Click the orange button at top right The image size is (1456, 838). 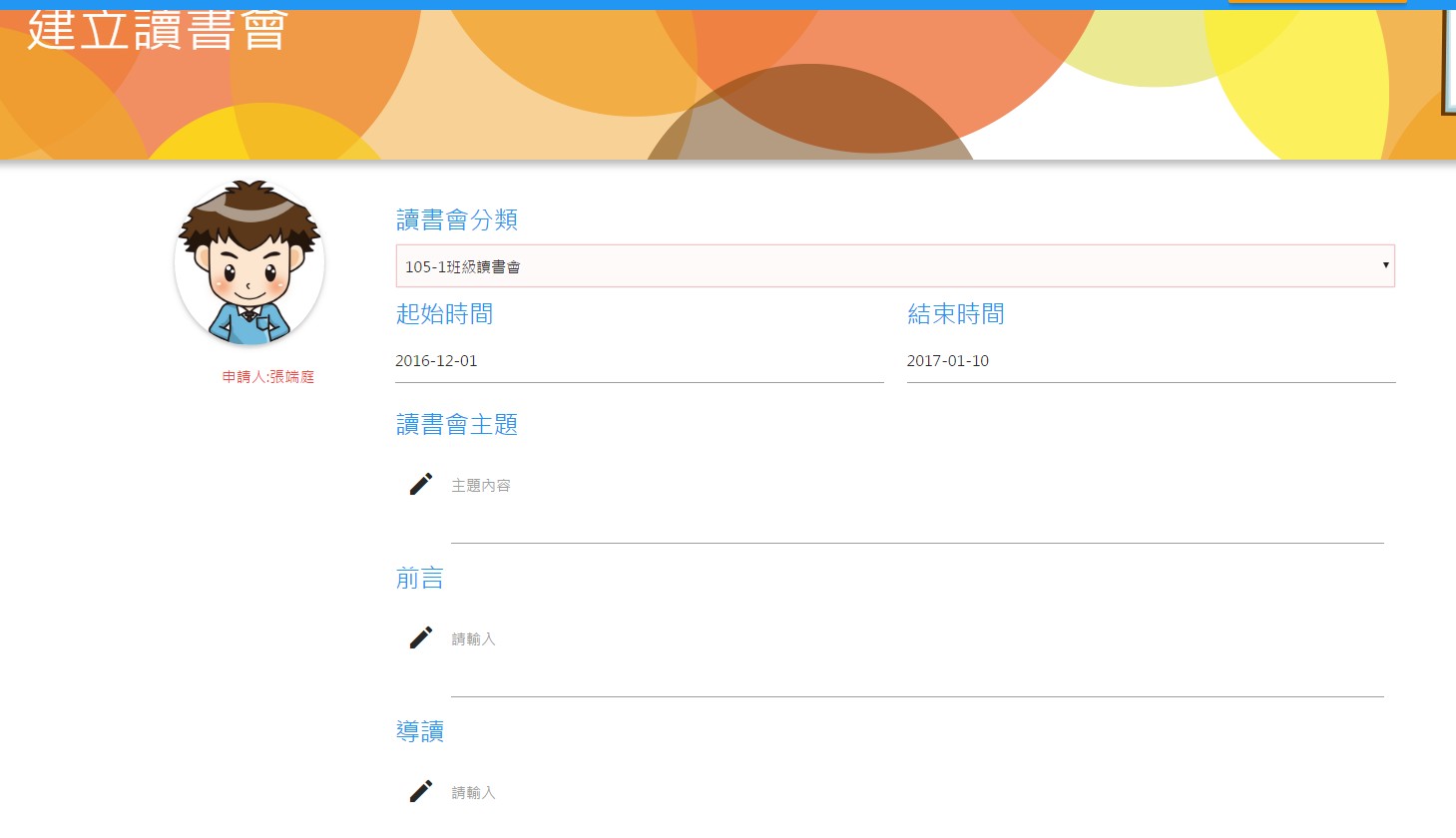pyautogui.click(x=1316, y=2)
